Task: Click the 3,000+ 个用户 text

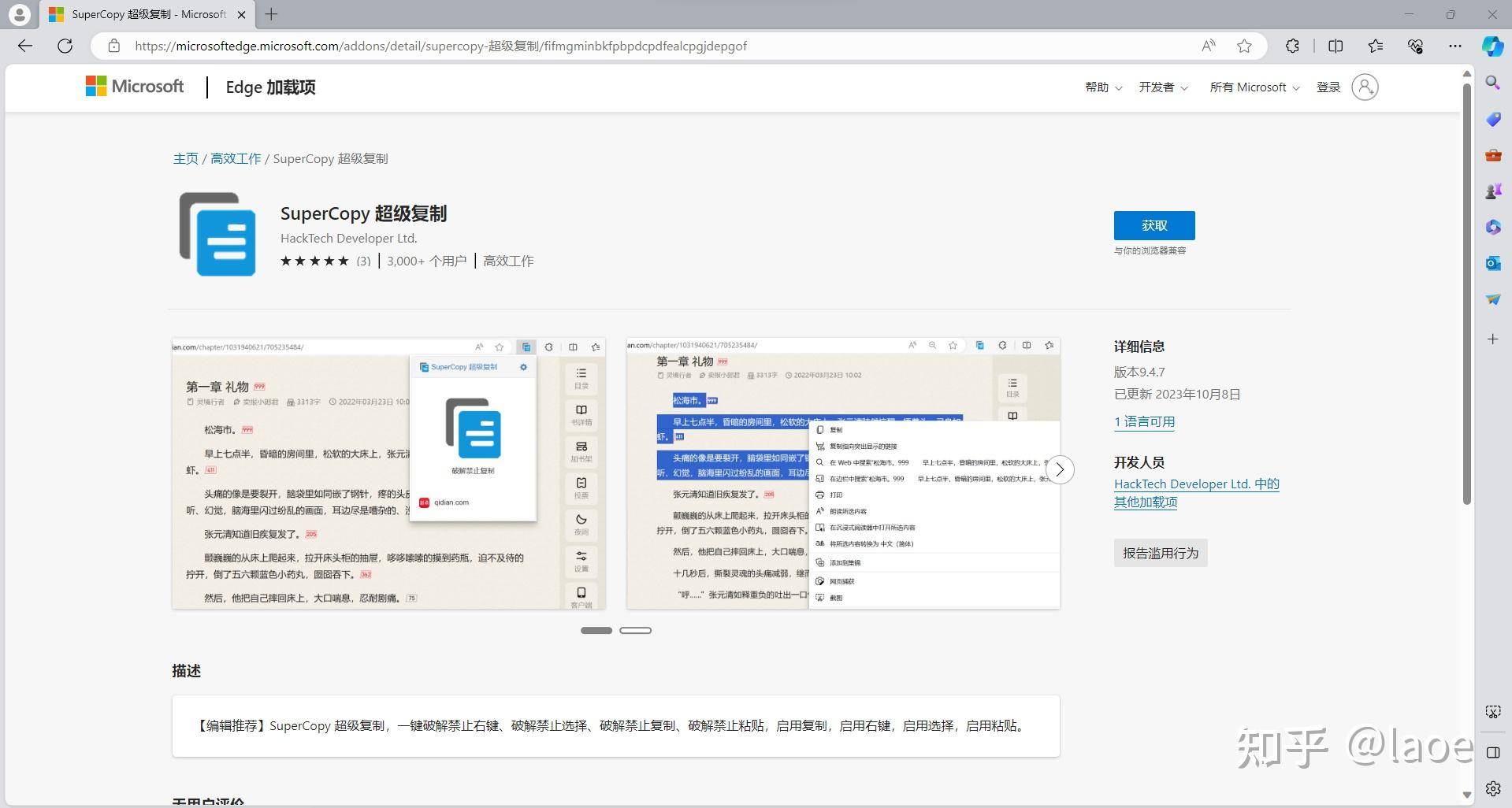Action: coord(426,261)
